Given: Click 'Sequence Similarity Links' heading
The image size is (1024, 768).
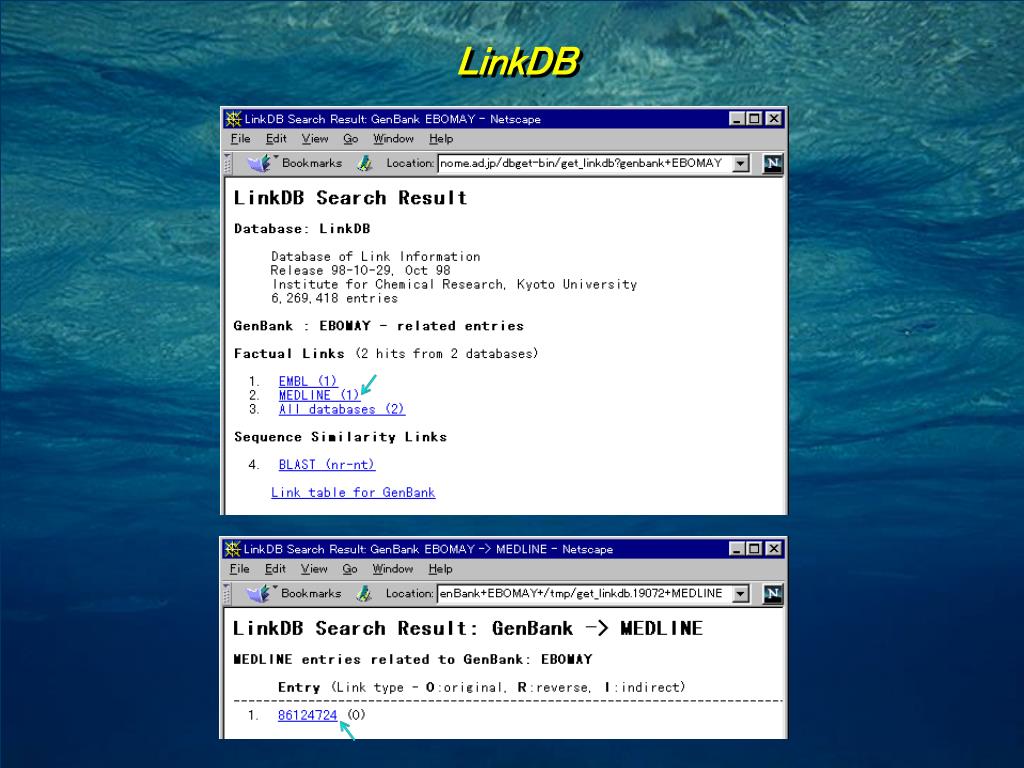Looking at the screenshot, I should (340, 437).
